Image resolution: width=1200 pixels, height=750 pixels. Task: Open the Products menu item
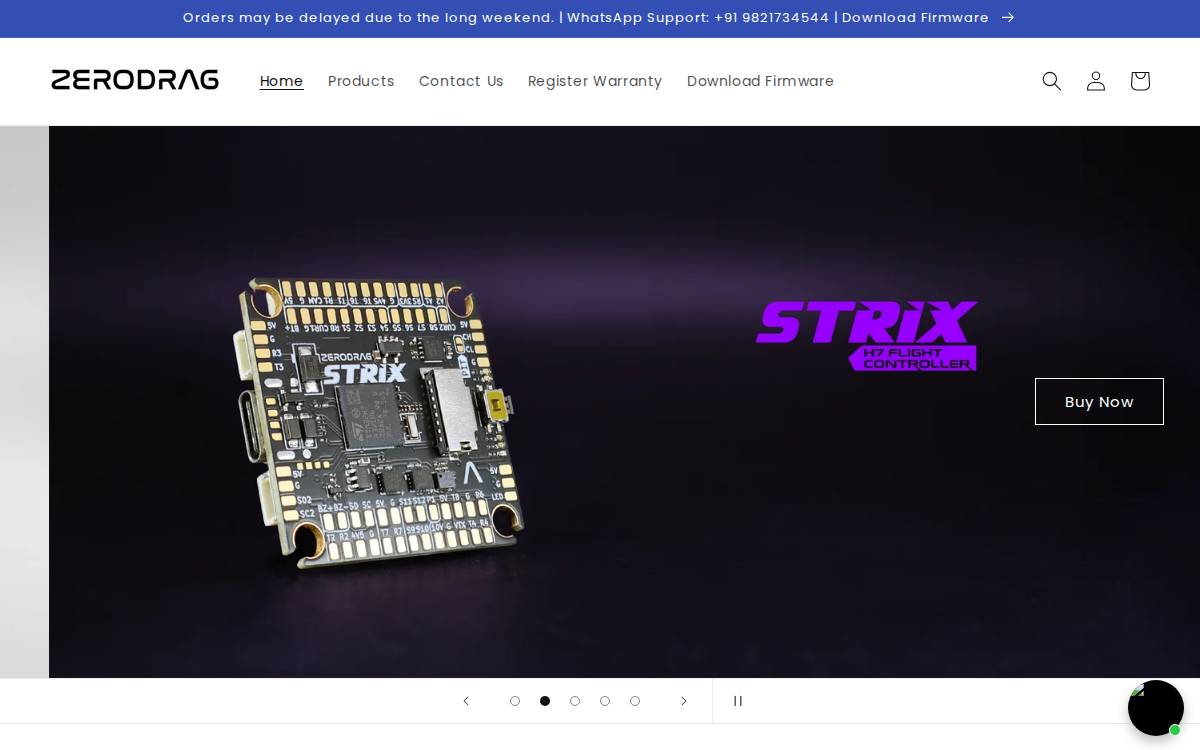361,81
